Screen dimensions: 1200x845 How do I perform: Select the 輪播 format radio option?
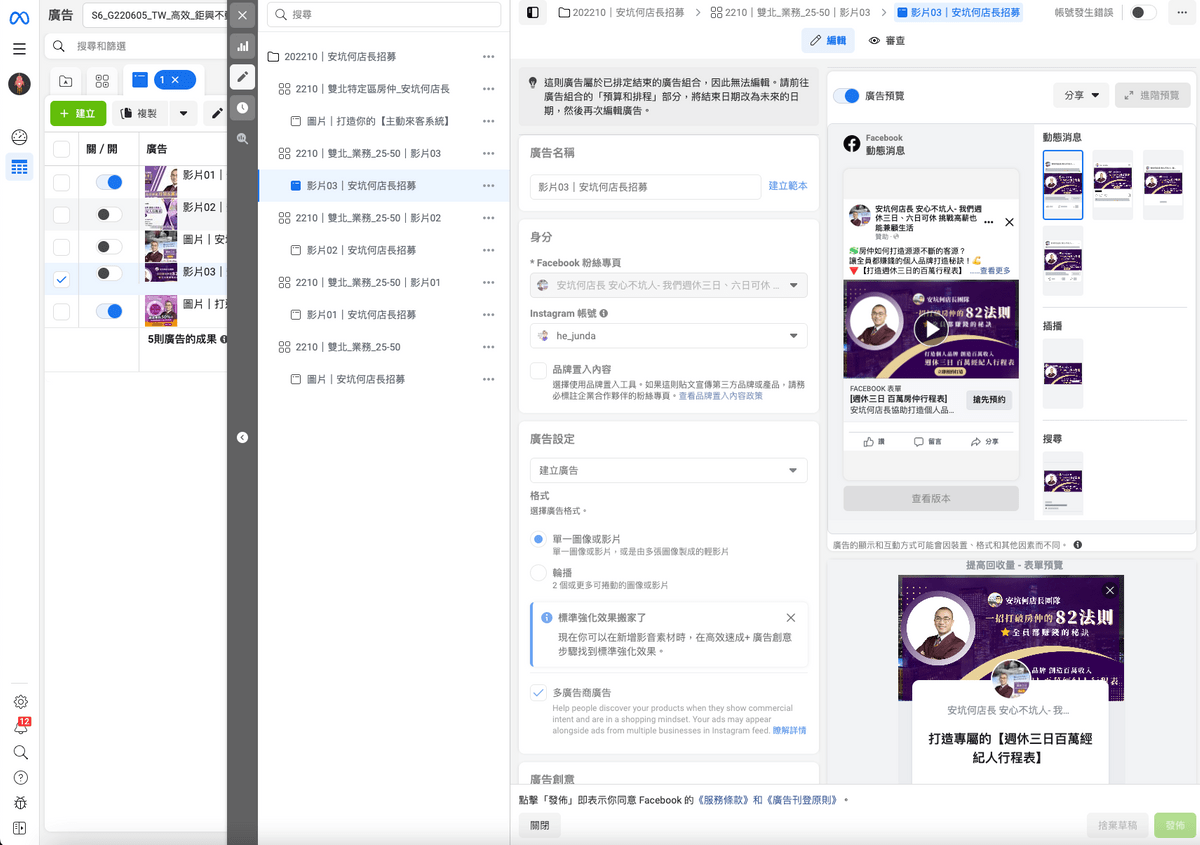538,573
